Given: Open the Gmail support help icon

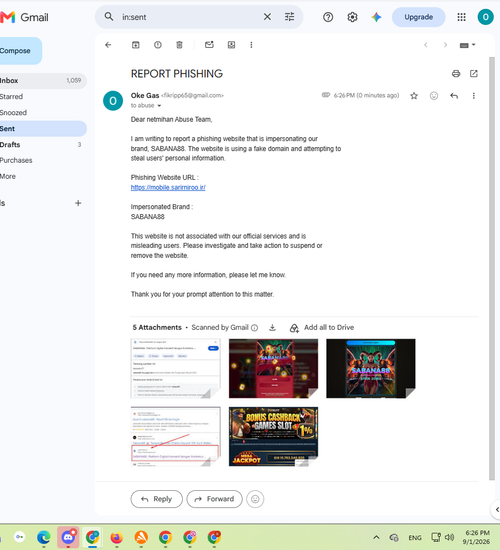Looking at the screenshot, I should pyautogui.click(x=328, y=17).
